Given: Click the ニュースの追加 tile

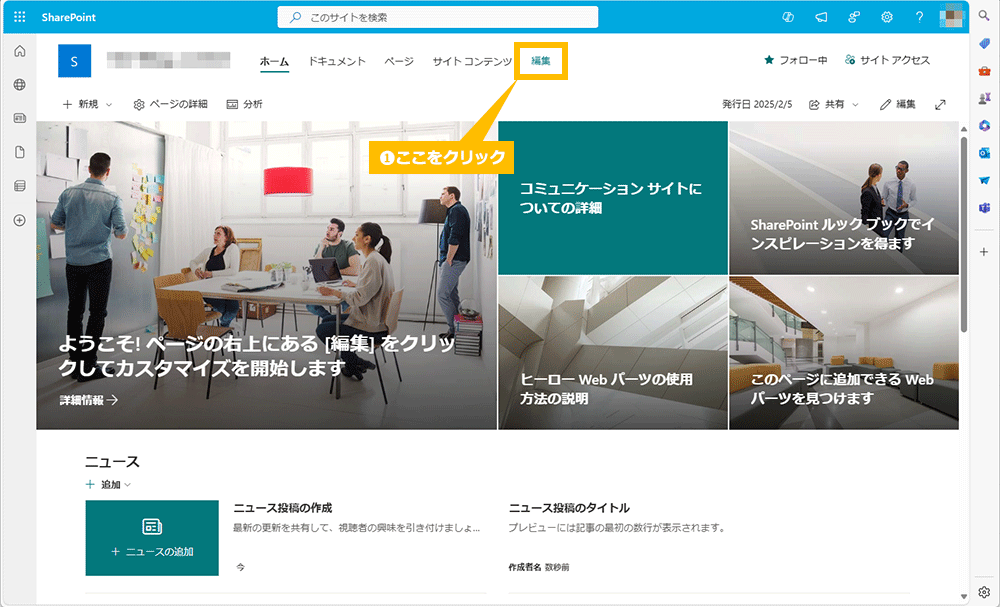Looking at the screenshot, I should click(152, 538).
